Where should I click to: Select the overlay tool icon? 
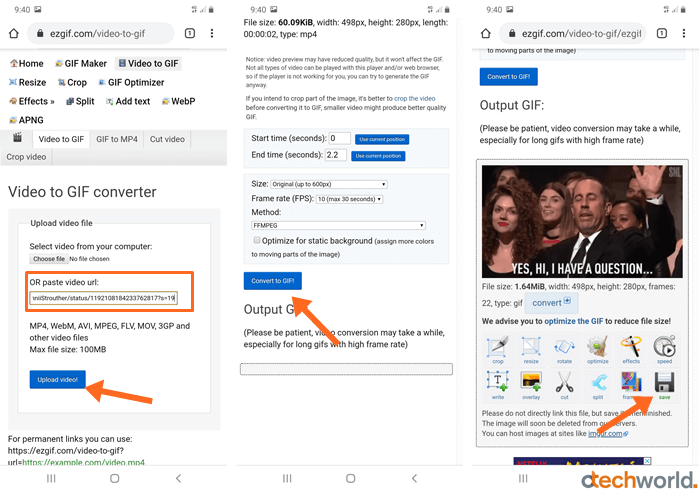click(x=531, y=385)
